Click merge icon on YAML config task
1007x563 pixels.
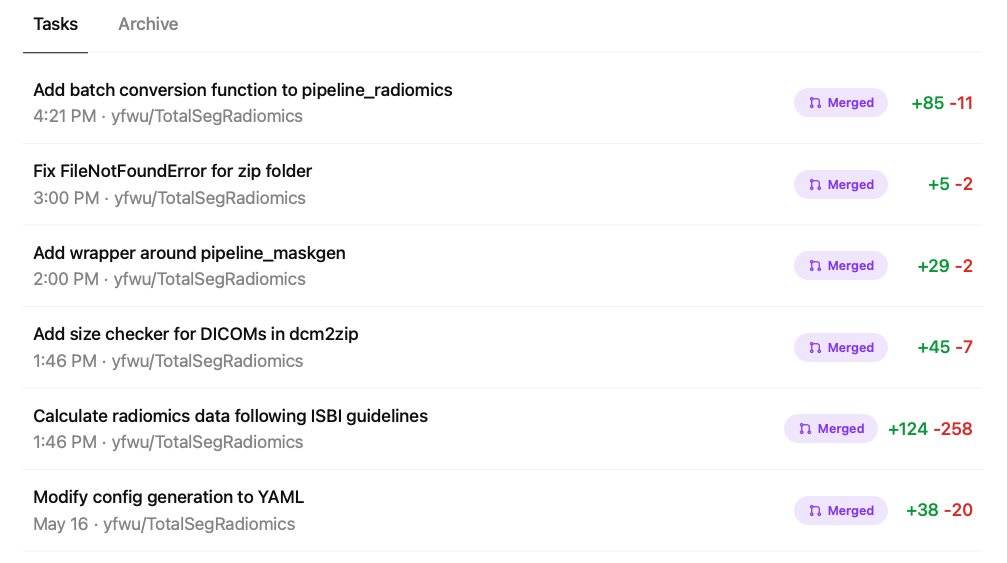(x=815, y=511)
